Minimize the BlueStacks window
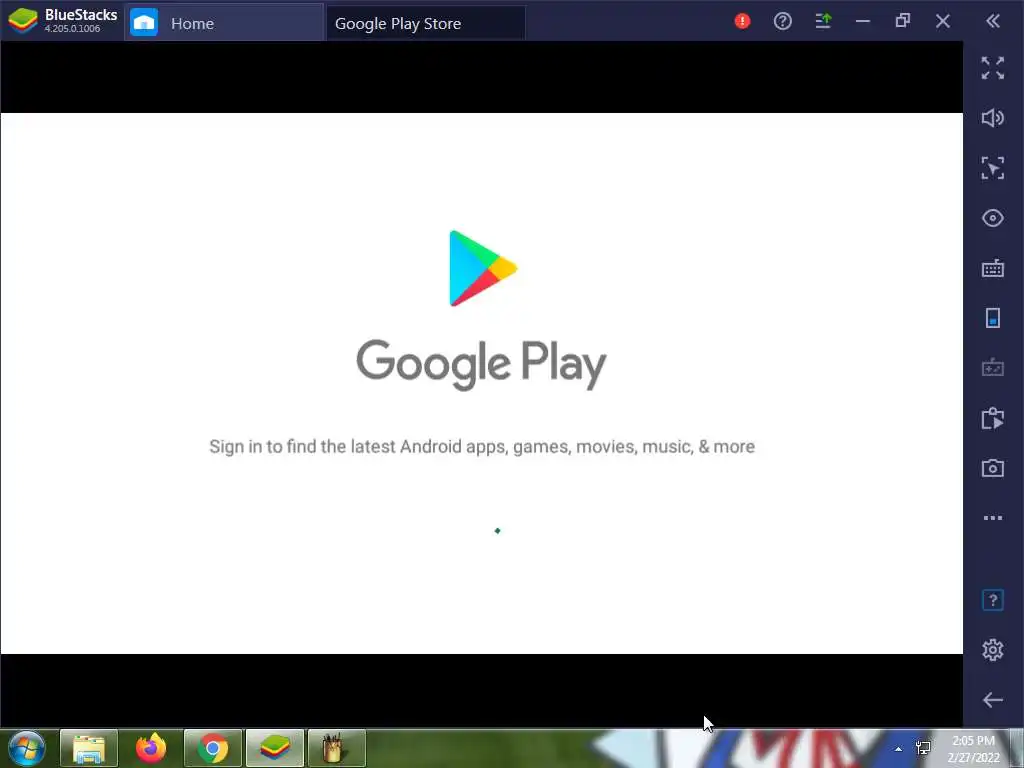 coord(863,21)
